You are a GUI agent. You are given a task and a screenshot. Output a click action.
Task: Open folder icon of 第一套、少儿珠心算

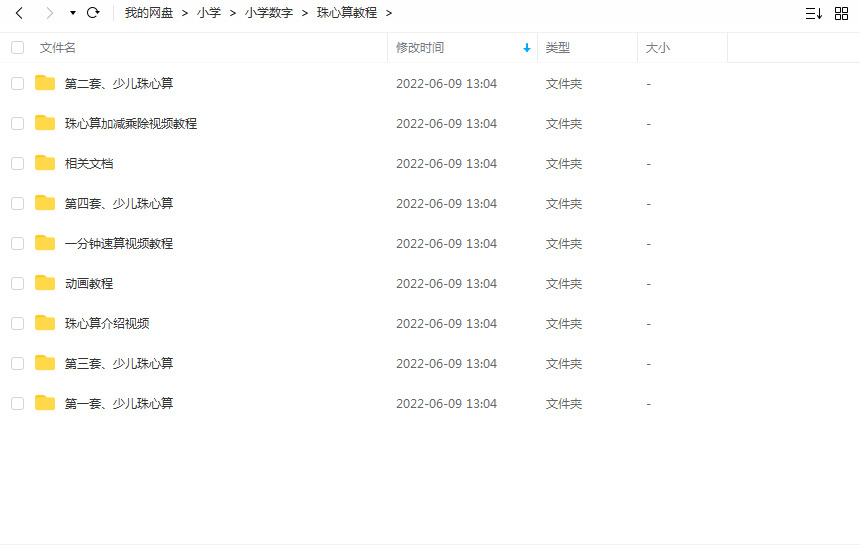click(45, 403)
